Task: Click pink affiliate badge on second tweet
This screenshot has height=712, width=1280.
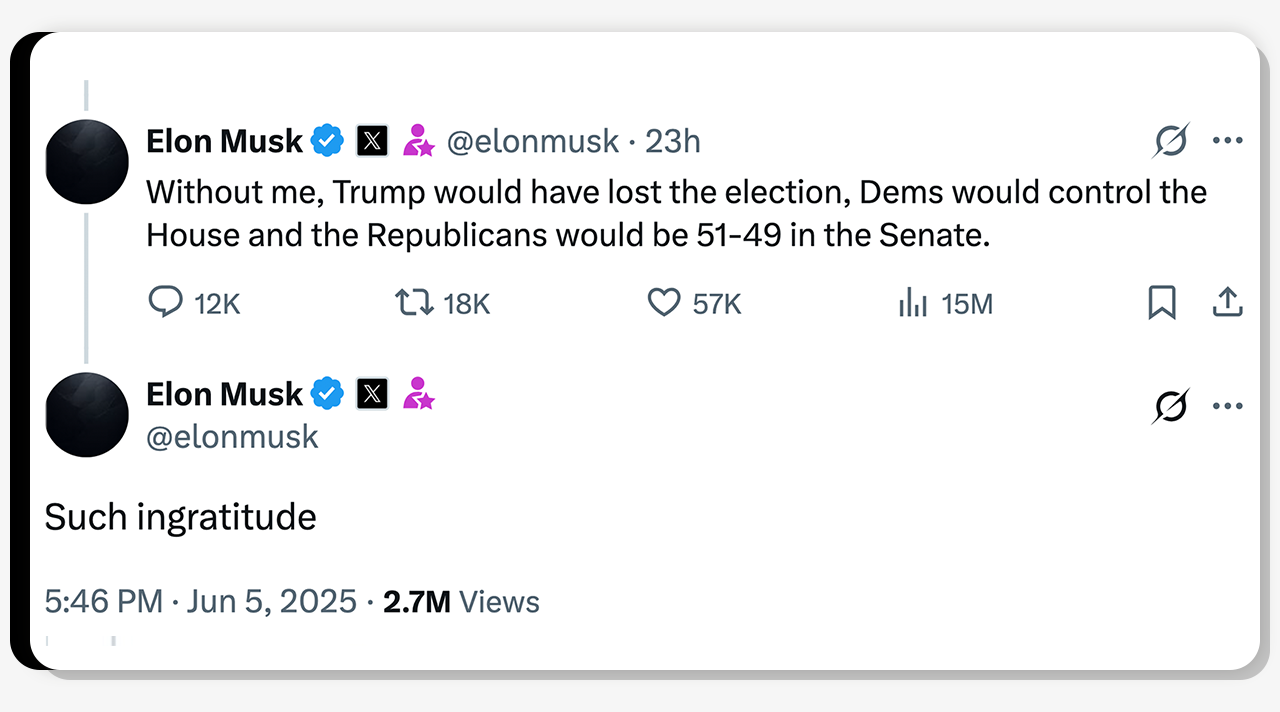Action: click(418, 394)
